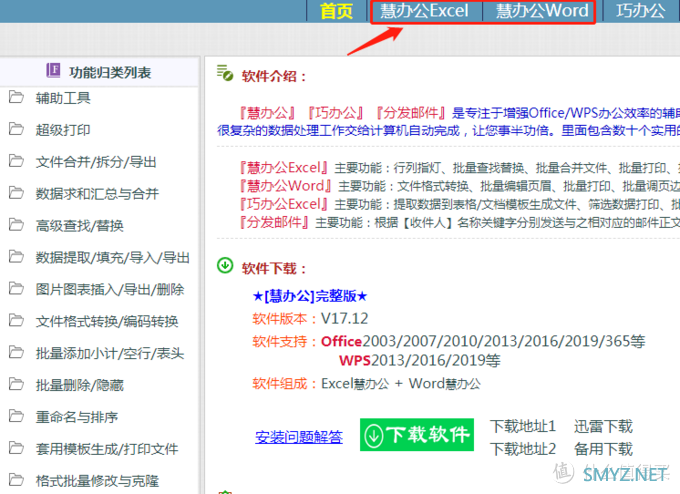Open 图片图表插入/导出/删除 category
This screenshot has height=494, width=680.
[110, 289]
